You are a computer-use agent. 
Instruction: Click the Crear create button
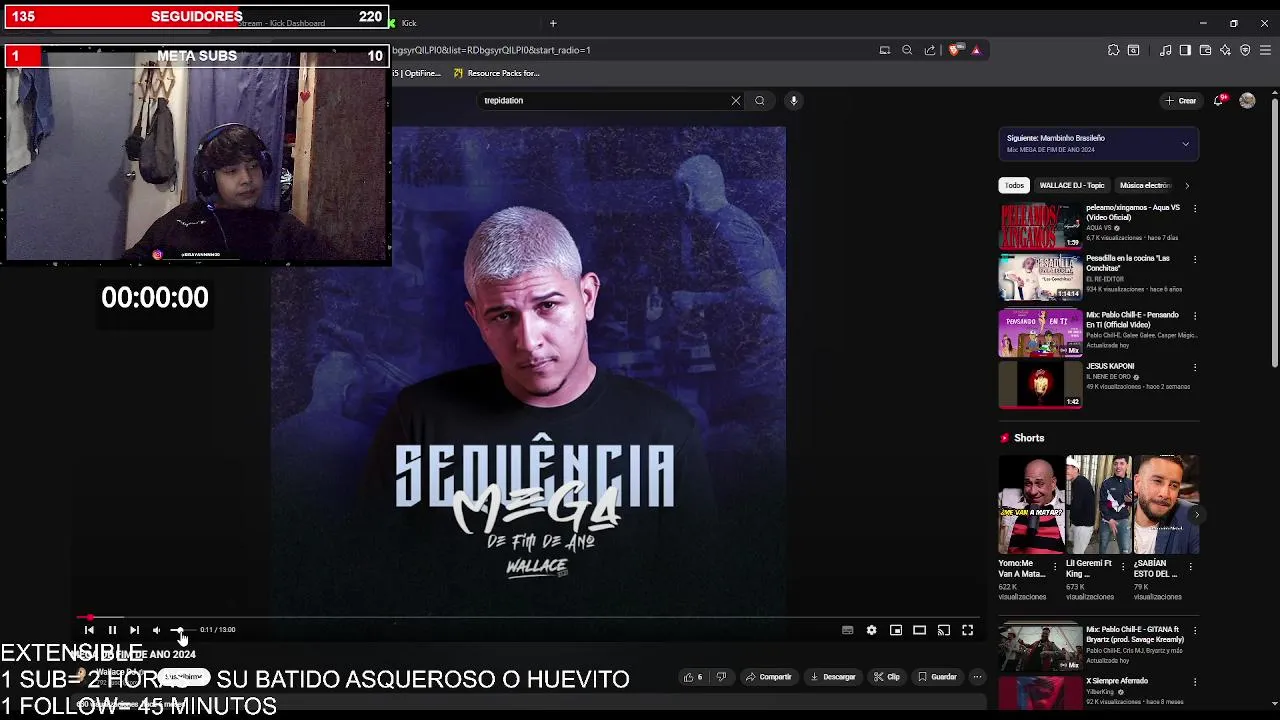(x=1181, y=100)
